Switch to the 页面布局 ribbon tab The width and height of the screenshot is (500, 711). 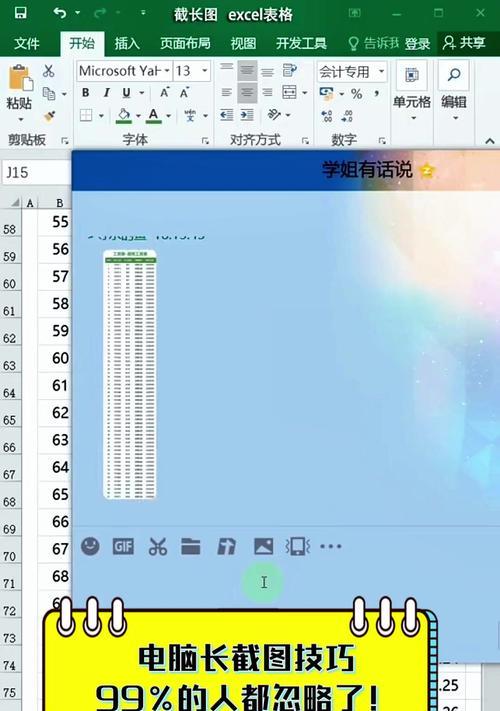(185, 44)
